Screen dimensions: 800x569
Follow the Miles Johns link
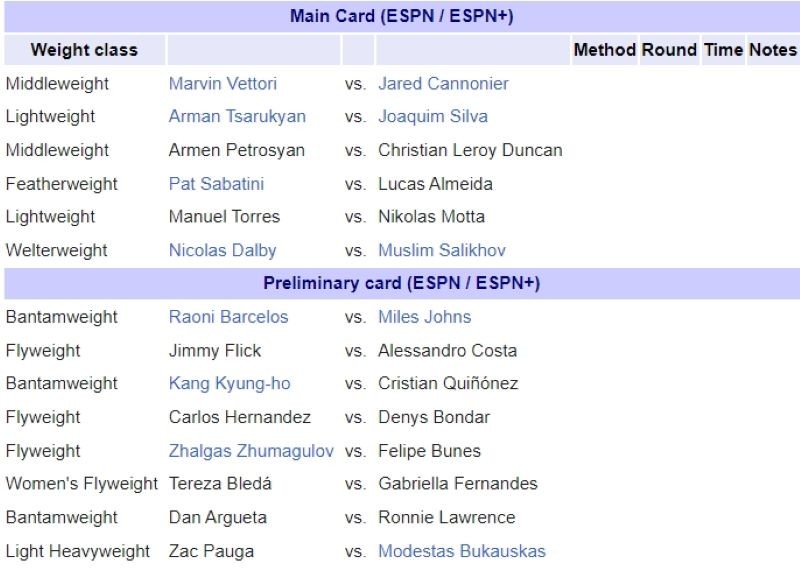click(424, 317)
